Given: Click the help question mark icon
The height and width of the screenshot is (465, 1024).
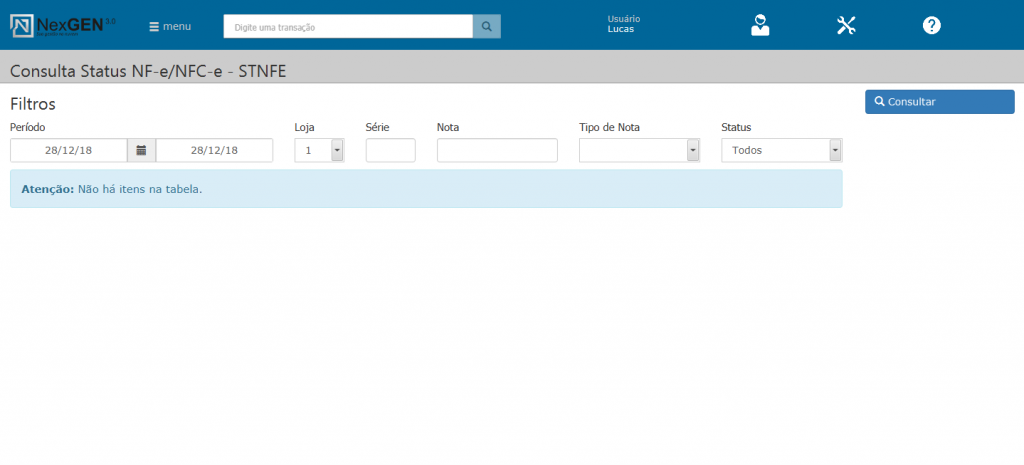Looking at the screenshot, I should click(931, 26).
